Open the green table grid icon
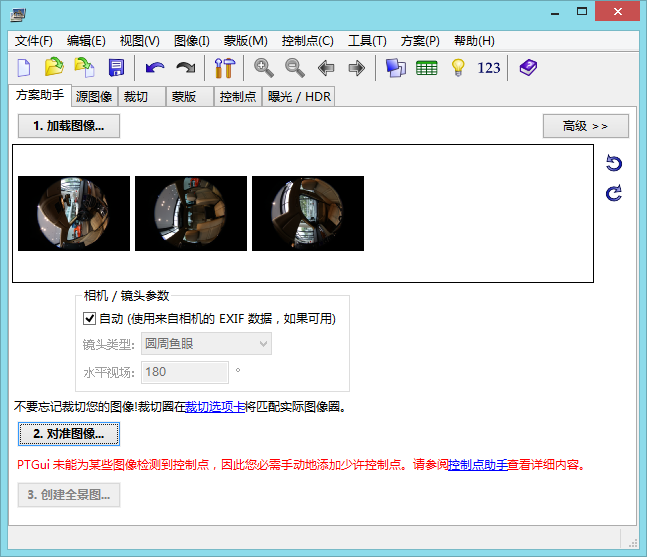This screenshot has width=647, height=557. tap(427, 68)
